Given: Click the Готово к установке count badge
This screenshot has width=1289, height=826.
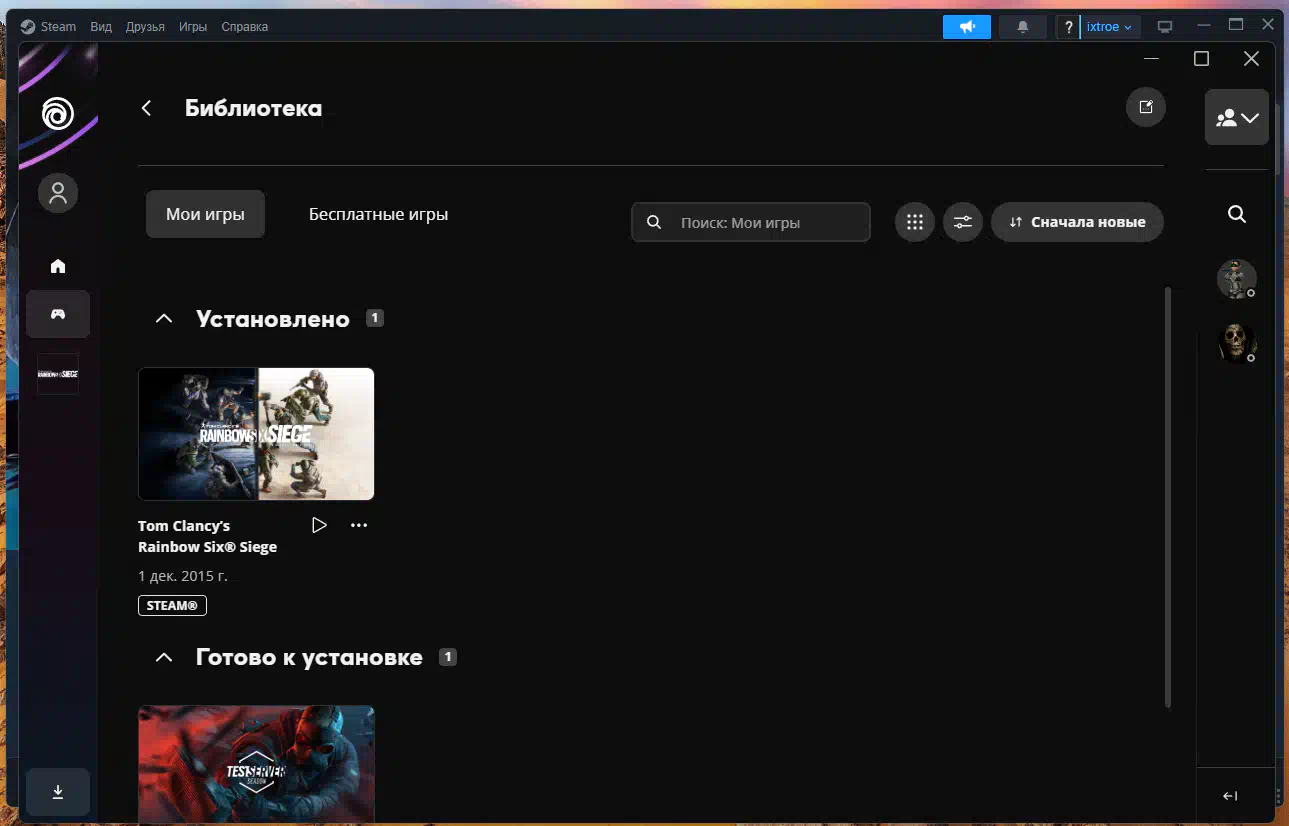Looking at the screenshot, I should tap(448, 657).
